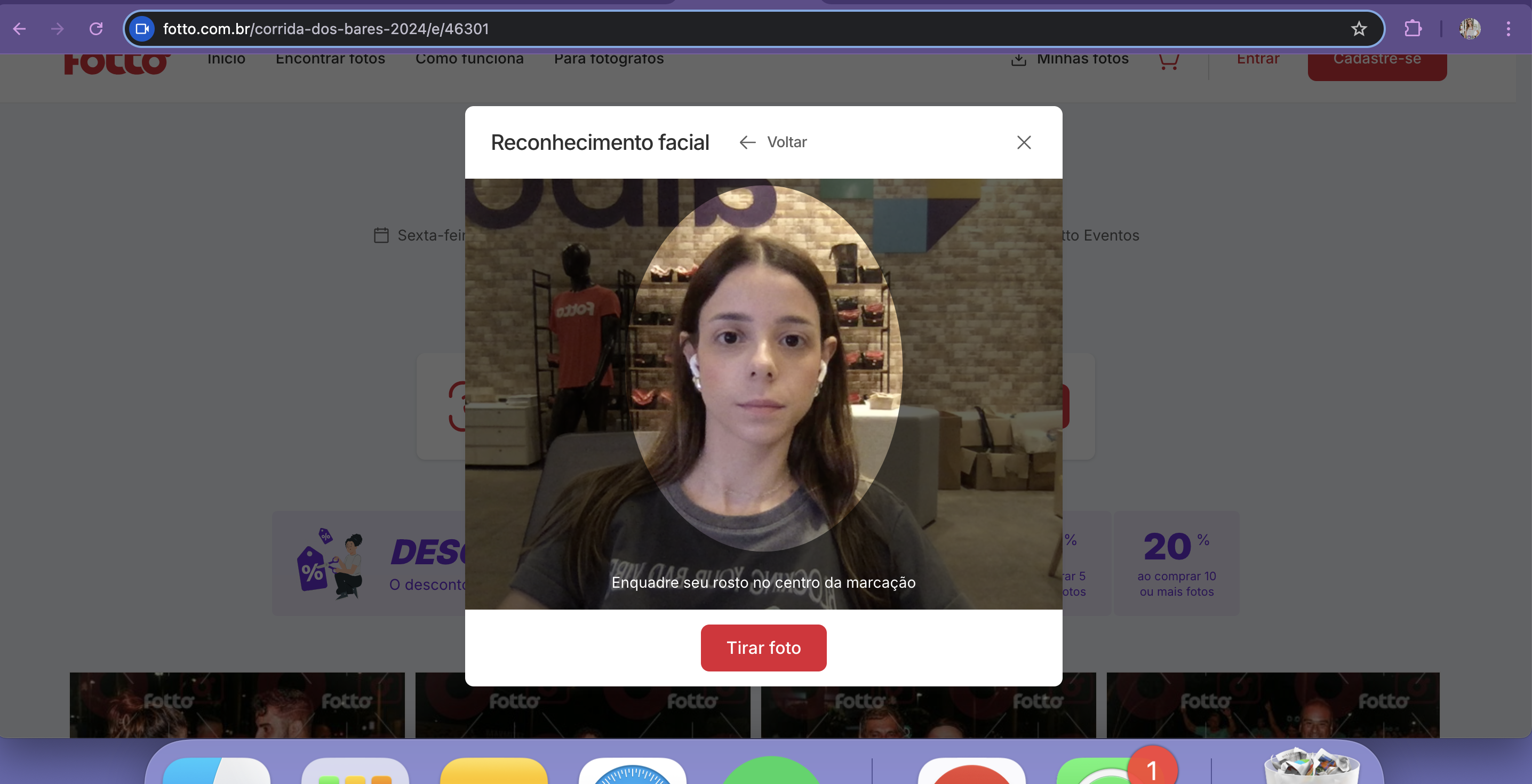
Task: Close the Reconhecimento facial dialog
Action: [x=1024, y=142]
